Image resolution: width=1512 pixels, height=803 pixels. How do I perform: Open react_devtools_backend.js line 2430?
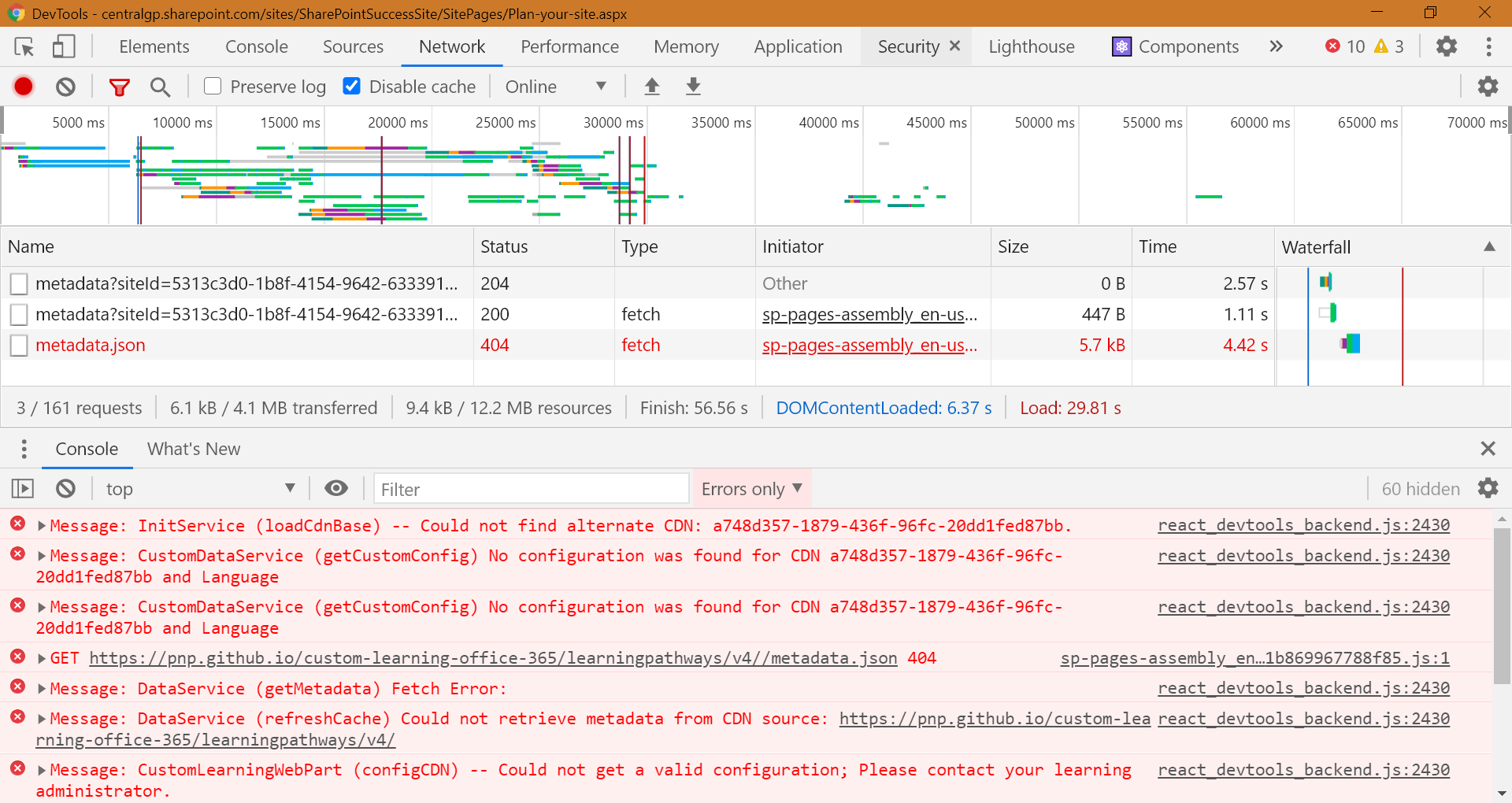1303,526
